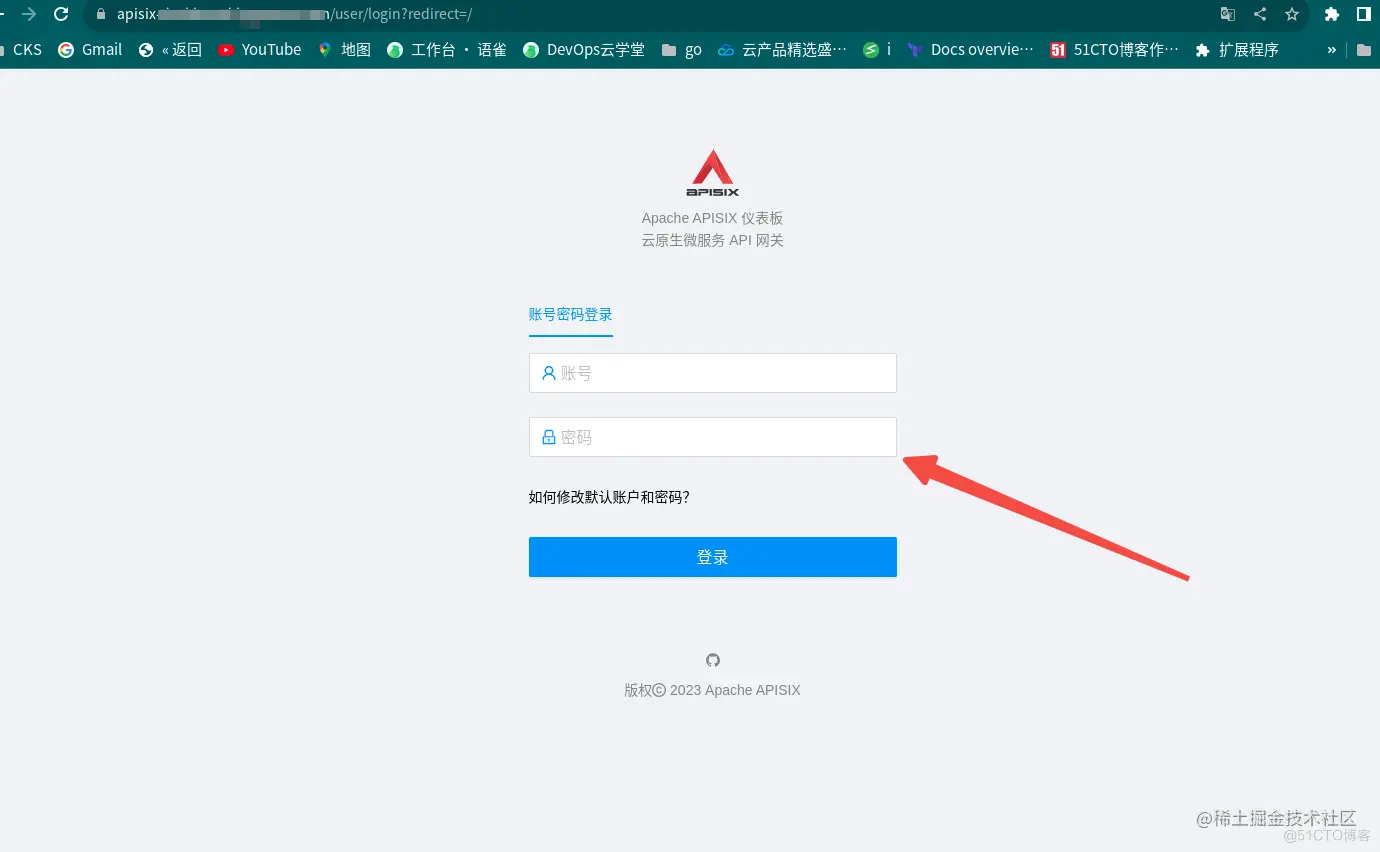Open the YouTube bookmark
The height and width of the screenshot is (852, 1380).
click(259, 49)
